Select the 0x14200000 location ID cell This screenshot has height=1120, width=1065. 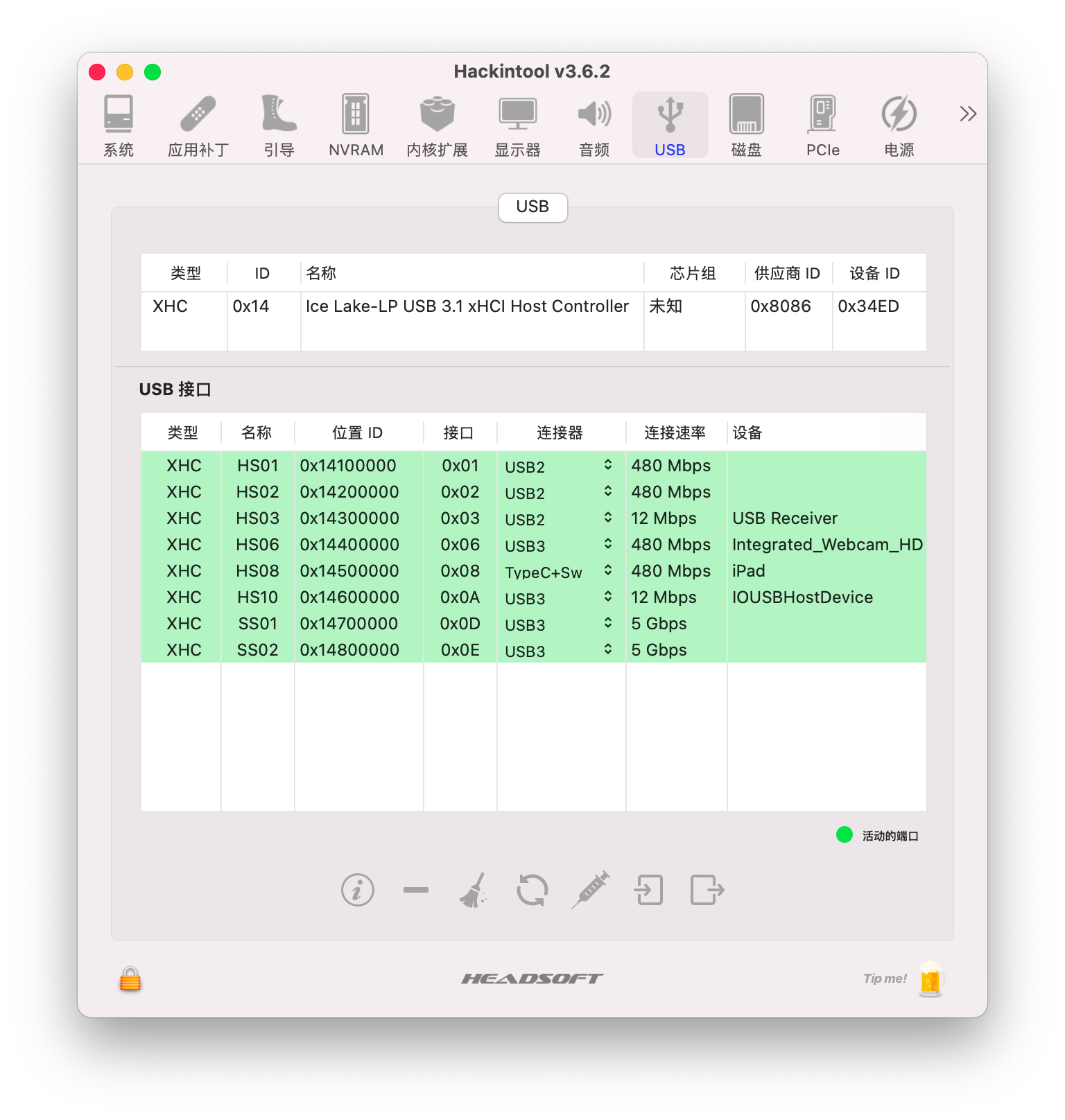point(358,492)
